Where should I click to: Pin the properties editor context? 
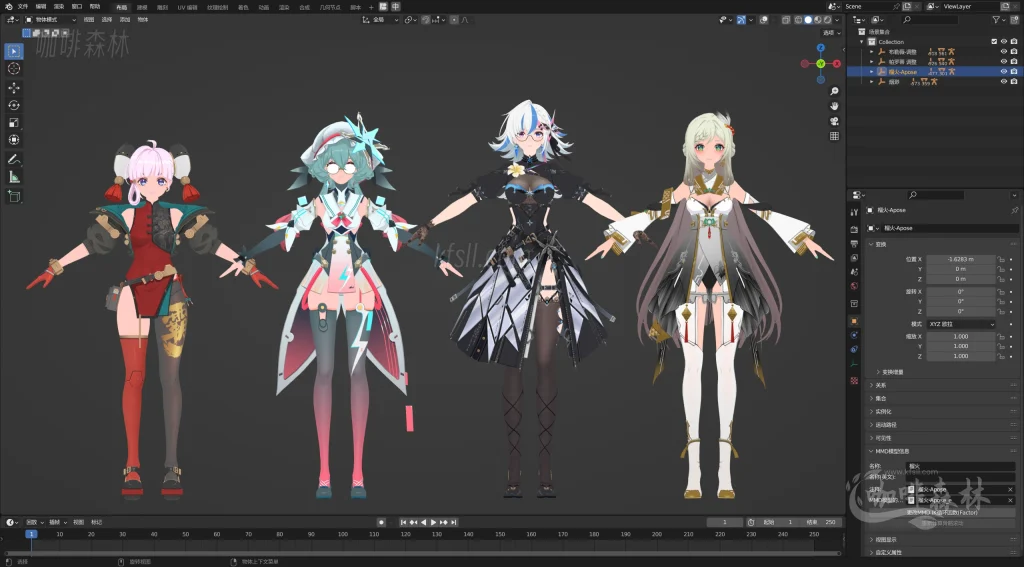1014,210
